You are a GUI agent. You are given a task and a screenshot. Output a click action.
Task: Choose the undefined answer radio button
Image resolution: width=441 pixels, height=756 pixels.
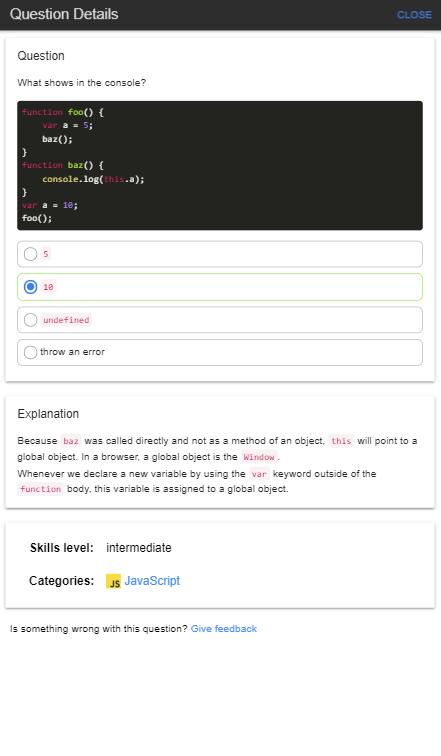[30, 320]
